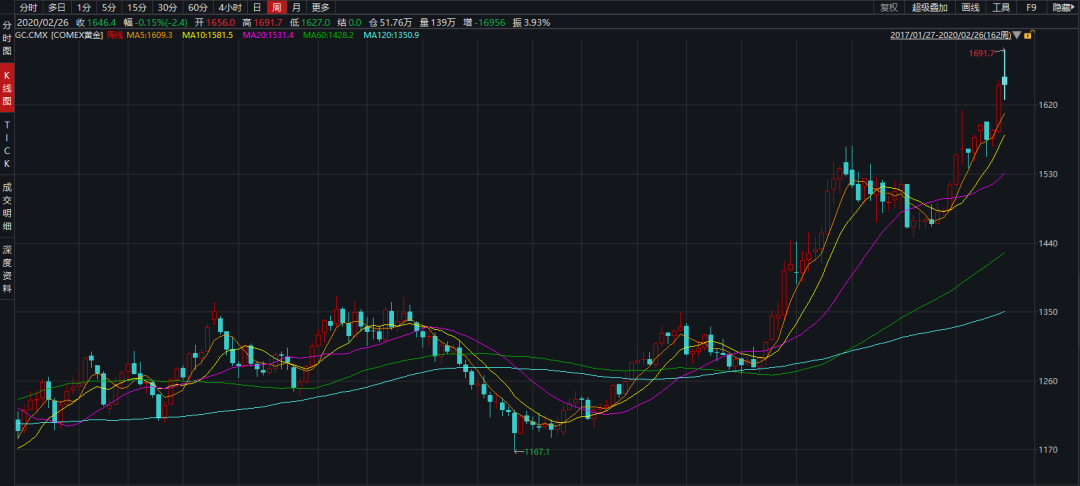Click the volume value 139万
This screenshot has width=1080, height=486.
(x=444, y=22)
